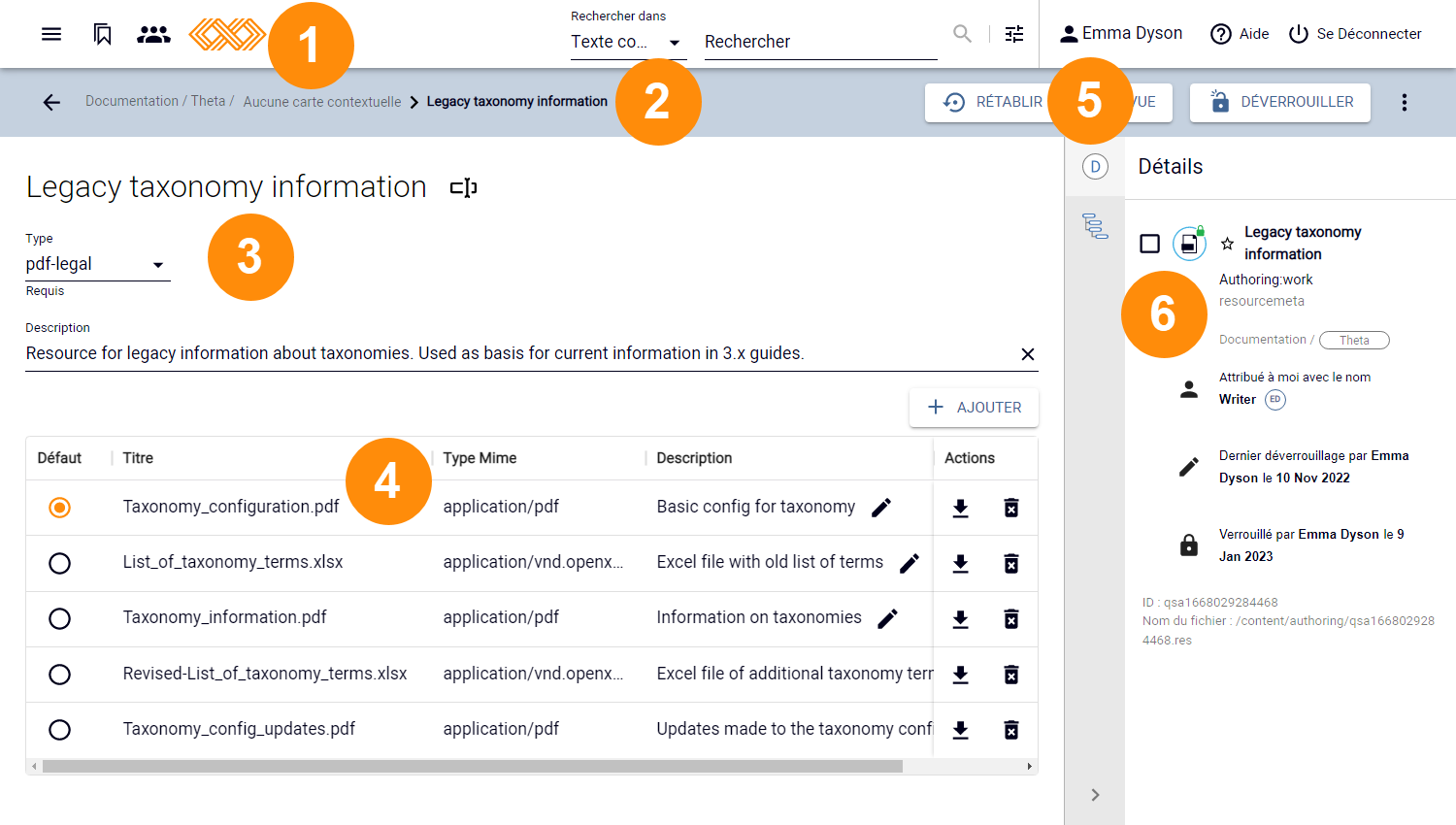Clear the Description field with X
Viewport: 1456px width, 825px height.
[1028, 354]
